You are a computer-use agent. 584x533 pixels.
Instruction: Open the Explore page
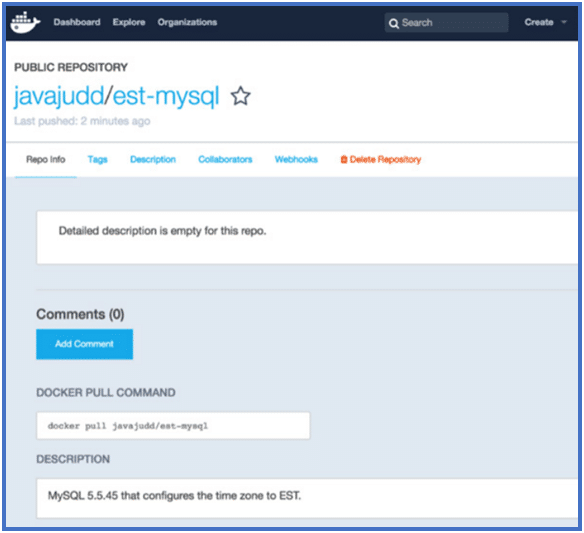[129, 22]
